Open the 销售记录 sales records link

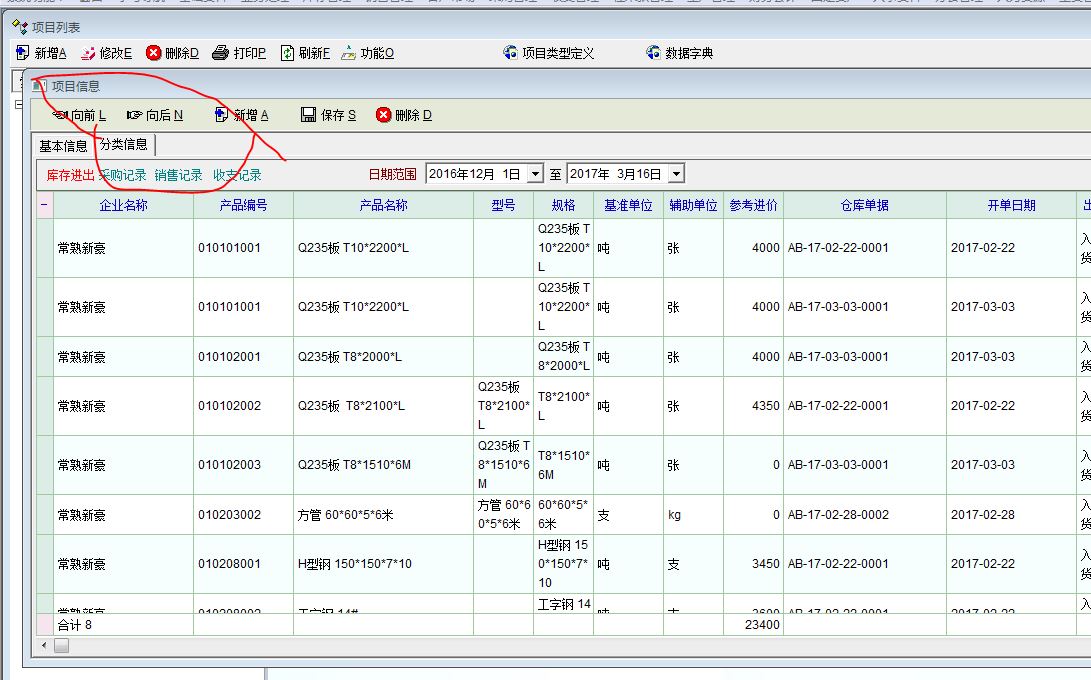pyautogui.click(x=178, y=175)
